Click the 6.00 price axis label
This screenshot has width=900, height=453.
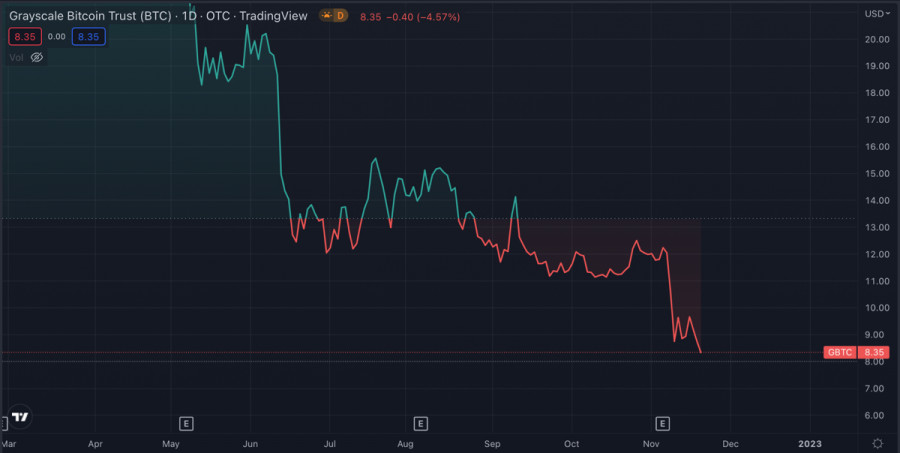click(x=873, y=416)
